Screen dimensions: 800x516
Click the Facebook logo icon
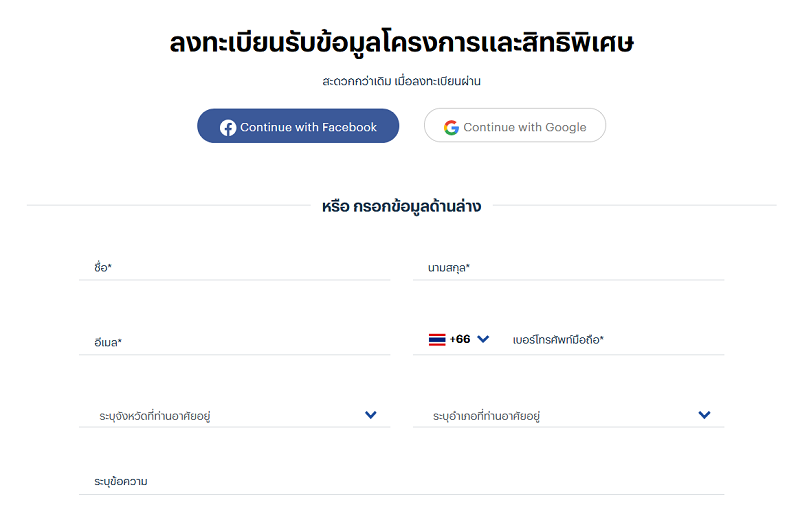pyautogui.click(x=228, y=128)
